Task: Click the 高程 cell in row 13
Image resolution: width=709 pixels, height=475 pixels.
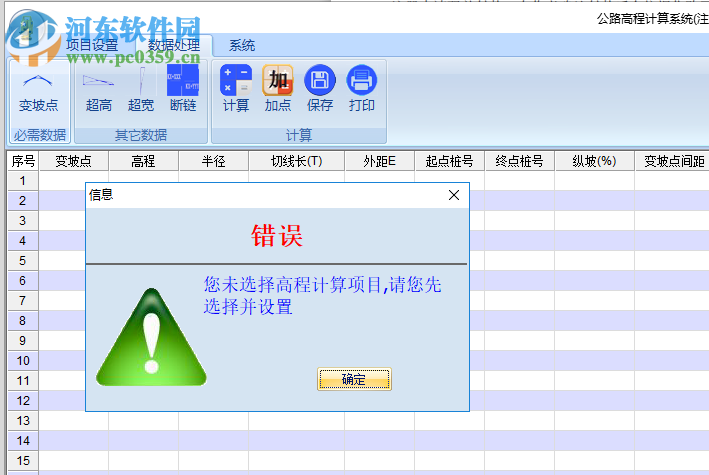Action: 143,420
